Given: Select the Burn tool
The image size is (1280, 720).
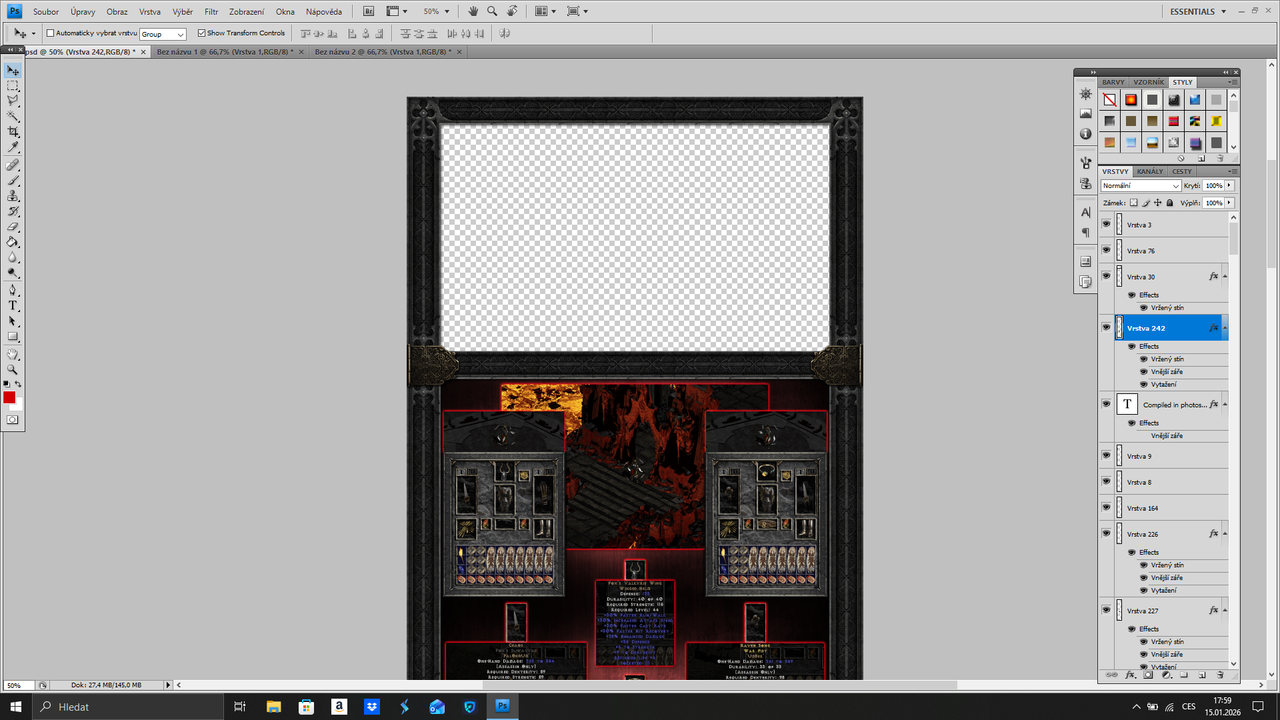Looking at the screenshot, I should pyautogui.click(x=13, y=272).
